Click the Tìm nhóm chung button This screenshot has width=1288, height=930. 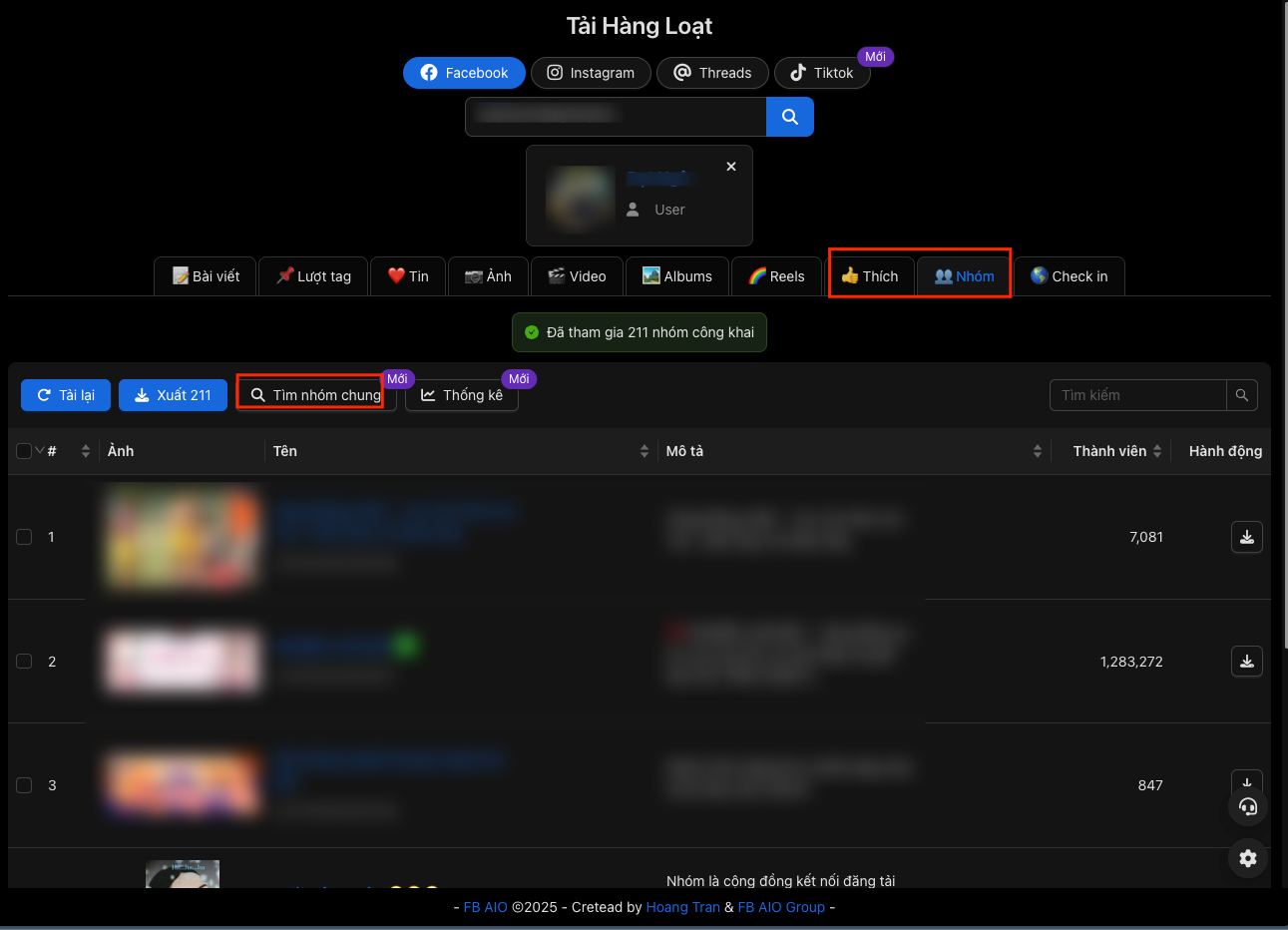[316, 395]
